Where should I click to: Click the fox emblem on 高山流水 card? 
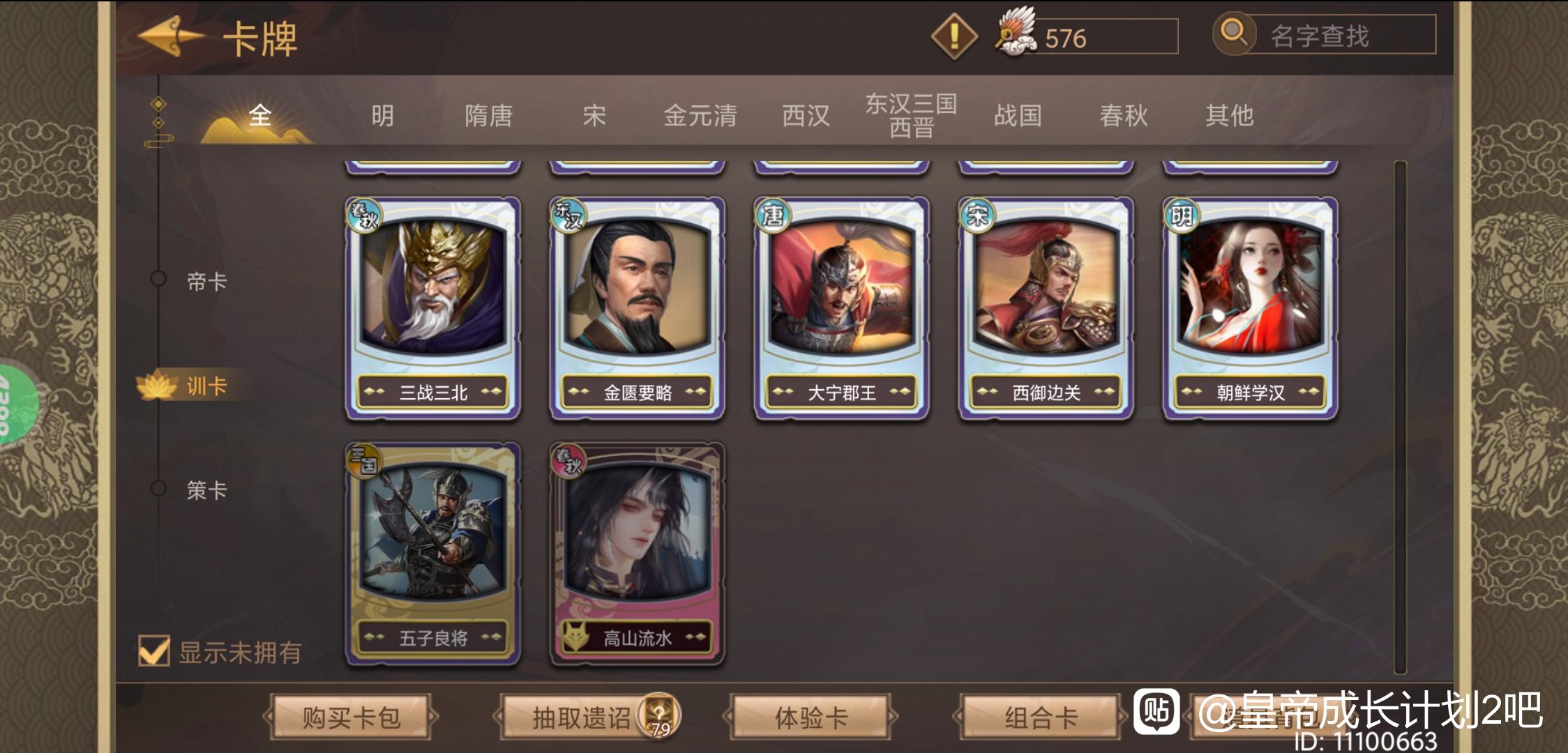pyautogui.click(x=575, y=636)
